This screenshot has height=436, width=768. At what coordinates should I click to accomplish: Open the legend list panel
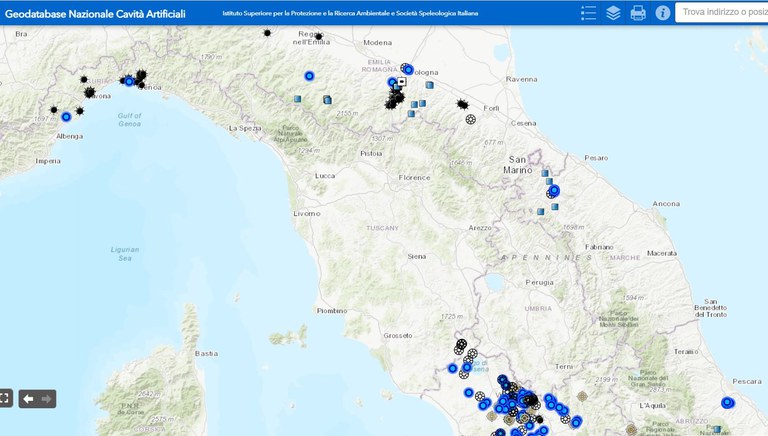coord(588,12)
